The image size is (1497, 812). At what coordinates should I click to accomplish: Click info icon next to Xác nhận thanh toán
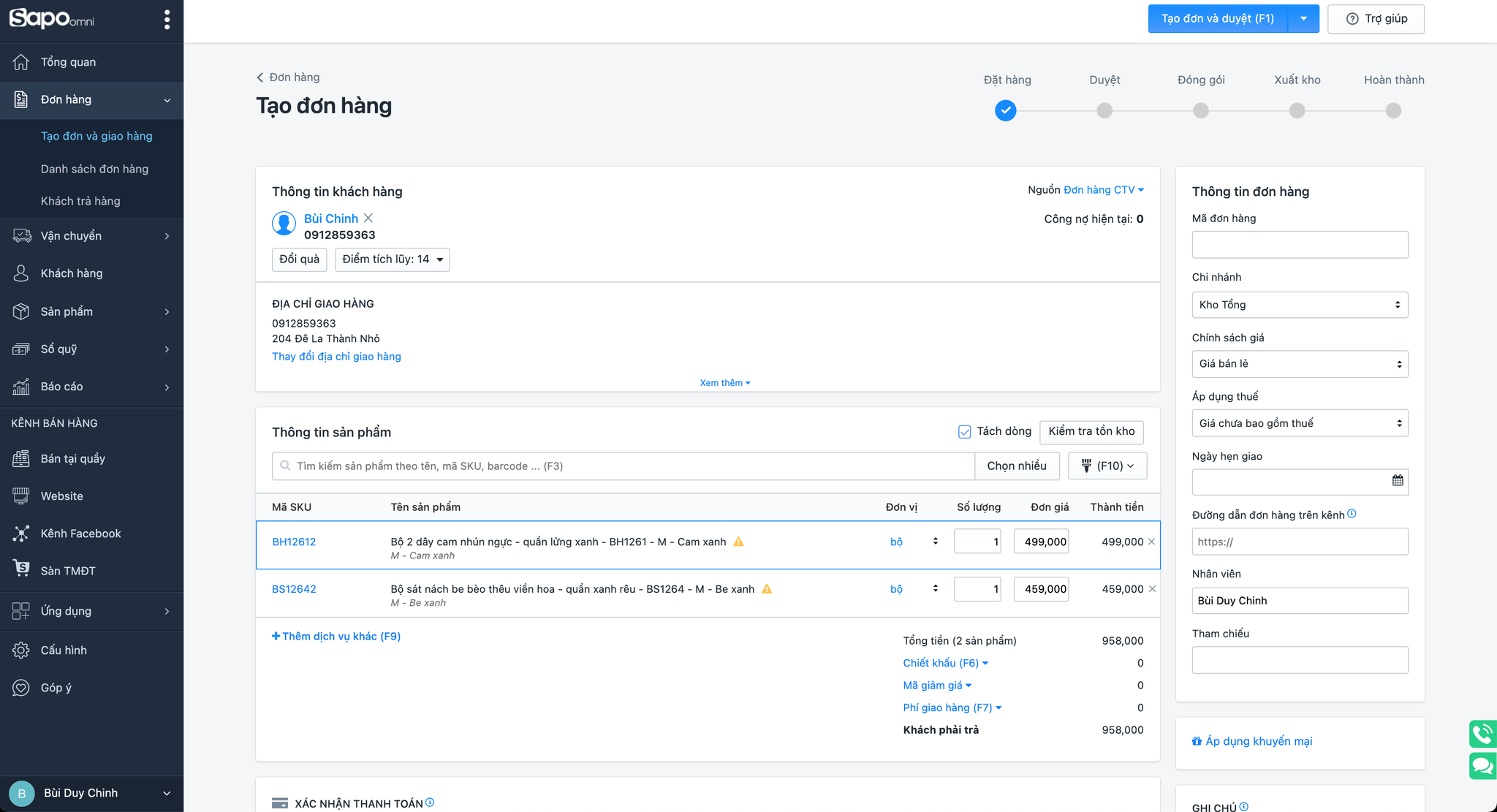pos(430,802)
